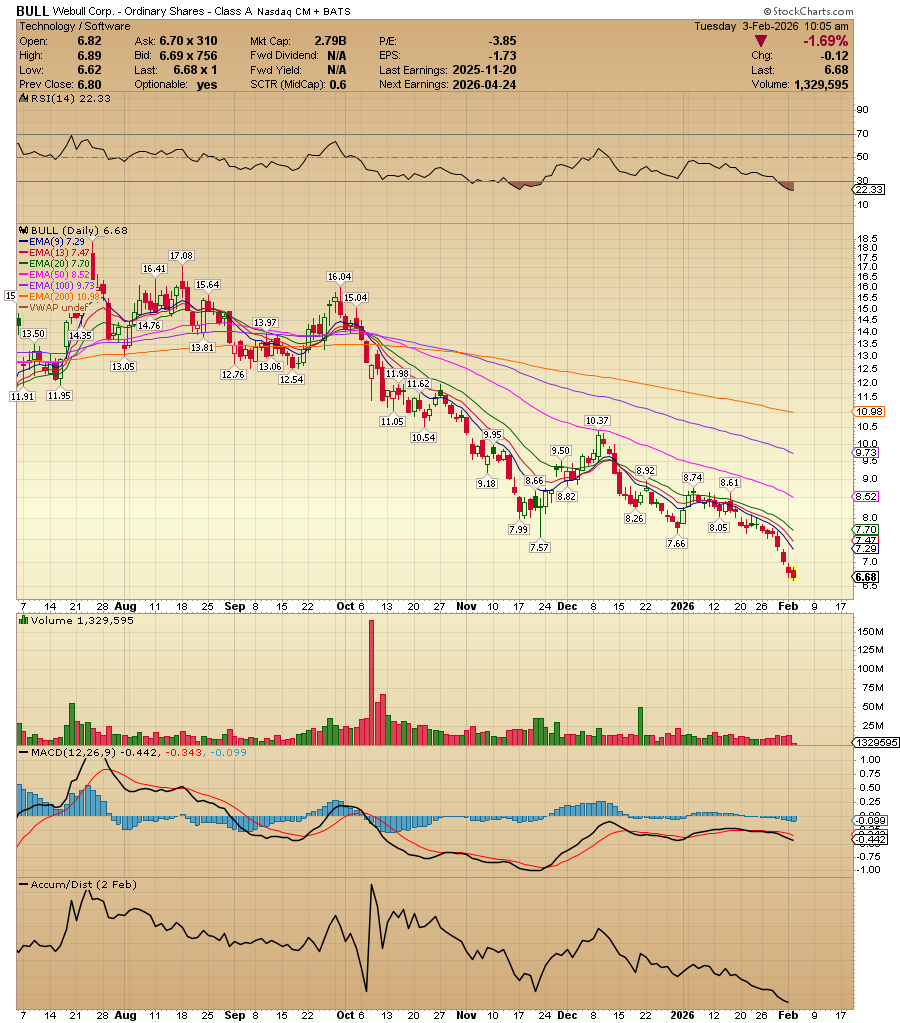Click the RSI(14) 22.33 panel title
900x1023 pixels.
[x=70, y=99]
